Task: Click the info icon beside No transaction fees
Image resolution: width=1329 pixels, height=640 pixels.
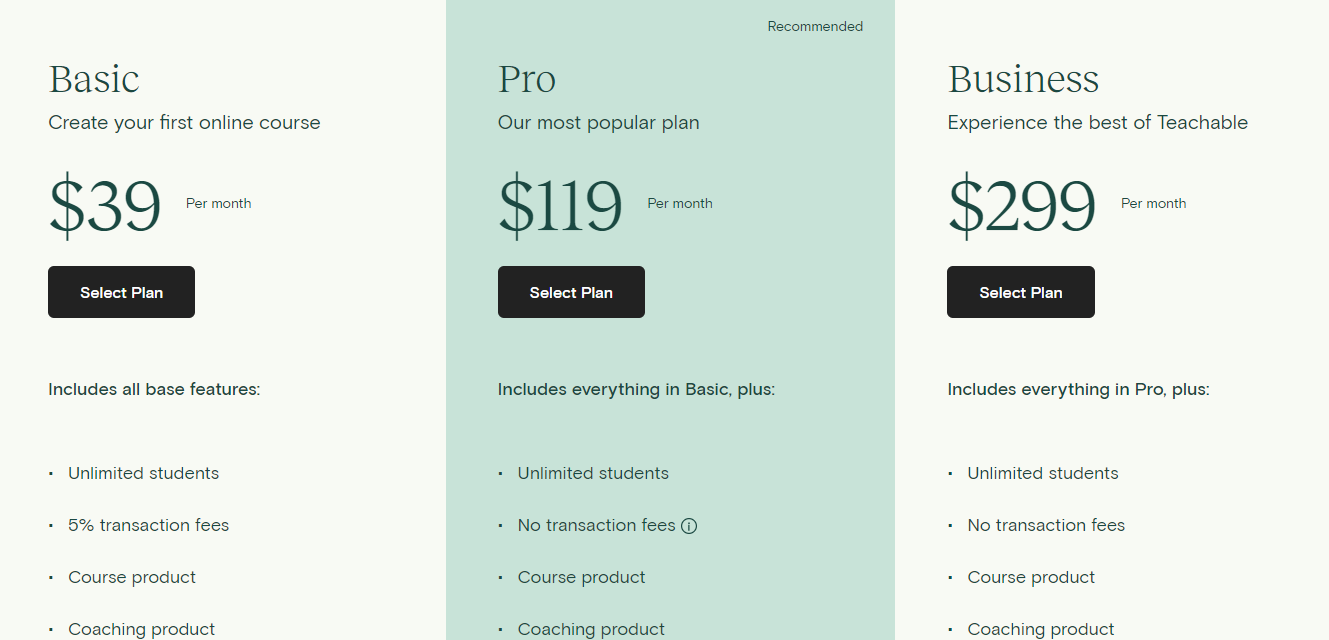Action: 689,526
